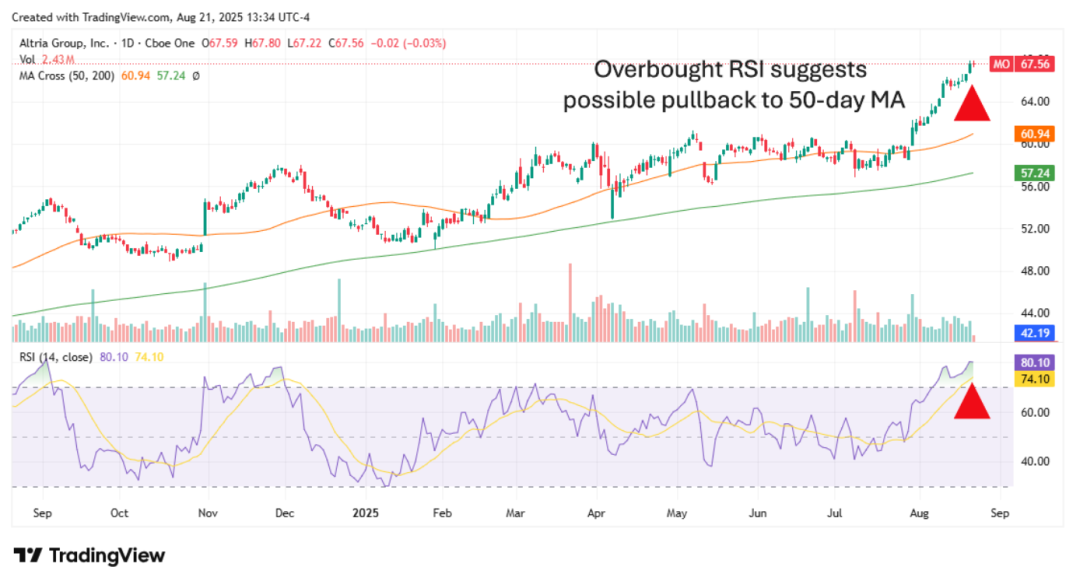
Task: Select the RSI (14, close) indicator legend
Action: [x=56, y=357]
